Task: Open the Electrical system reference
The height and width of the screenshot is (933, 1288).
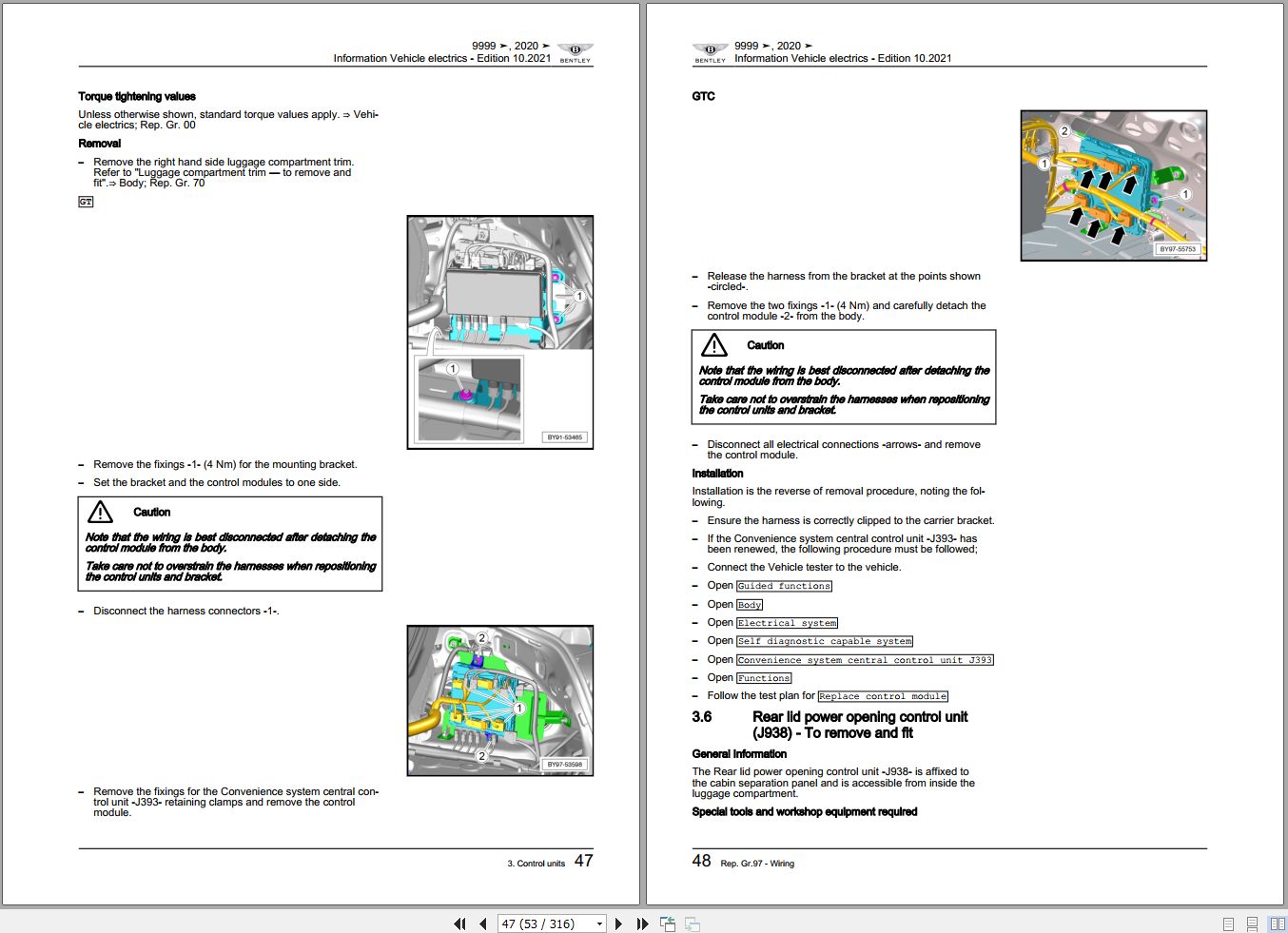Action: 787,623
